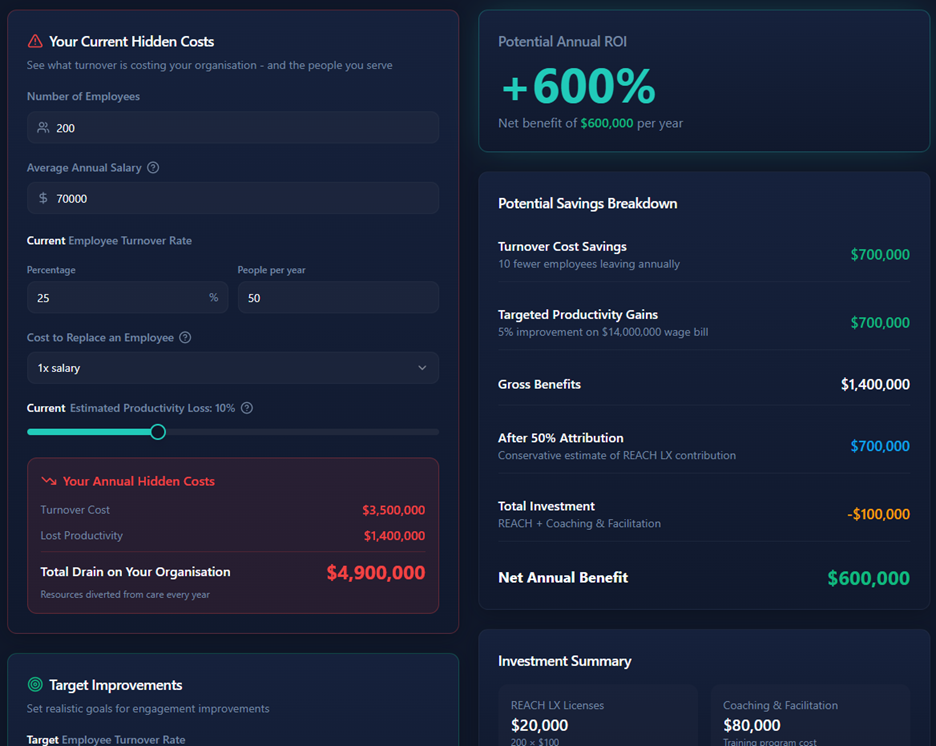This screenshot has width=936, height=746.
Task: Select the Number of Employees input showing 200
Action: 232,127
